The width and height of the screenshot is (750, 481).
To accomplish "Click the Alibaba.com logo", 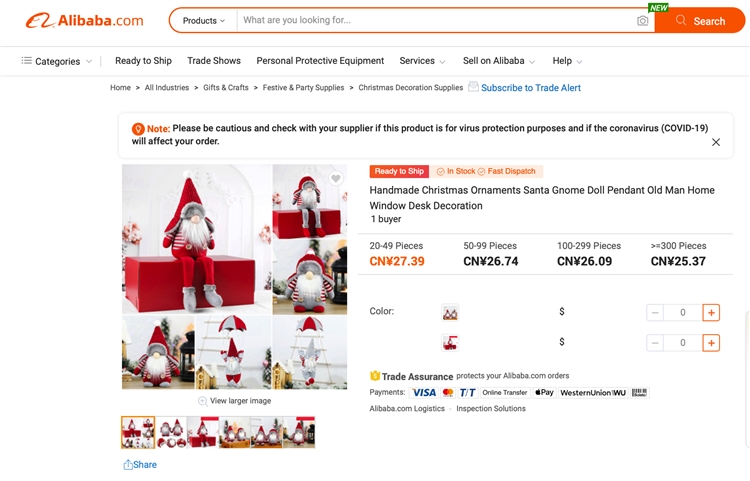I will point(85,21).
